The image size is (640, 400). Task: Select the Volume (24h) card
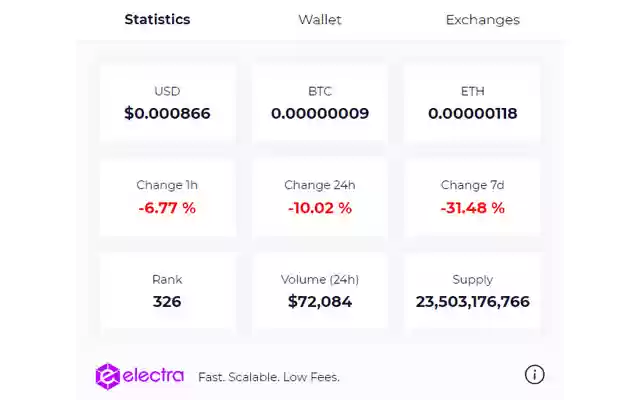(x=320, y=291)
